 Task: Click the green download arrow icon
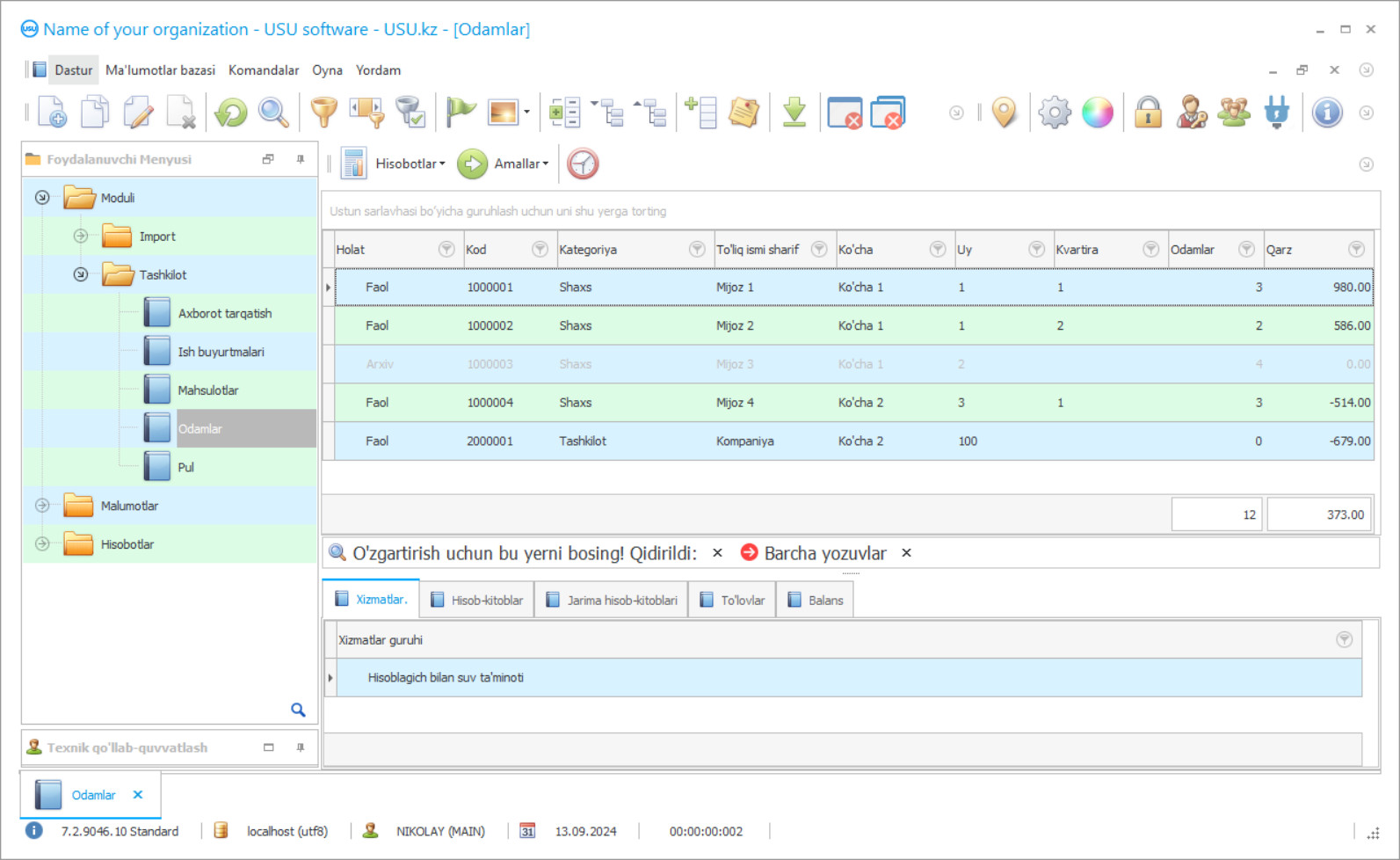[794, 113]
